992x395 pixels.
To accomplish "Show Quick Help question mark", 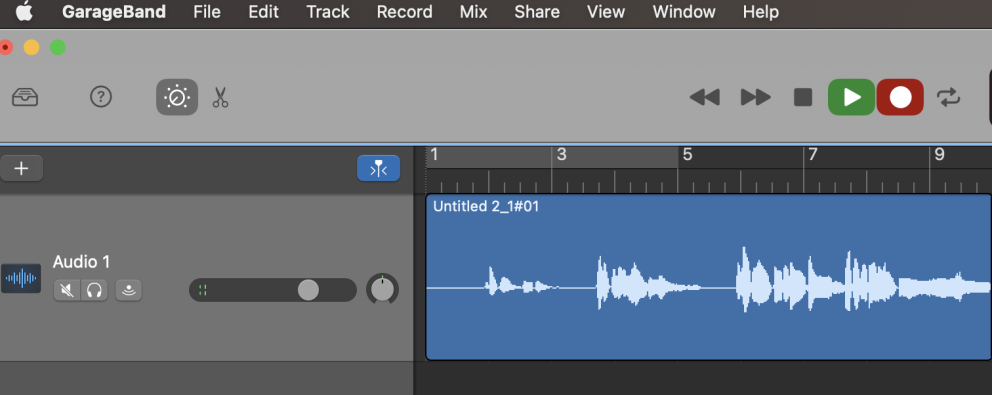I will 101,97.
